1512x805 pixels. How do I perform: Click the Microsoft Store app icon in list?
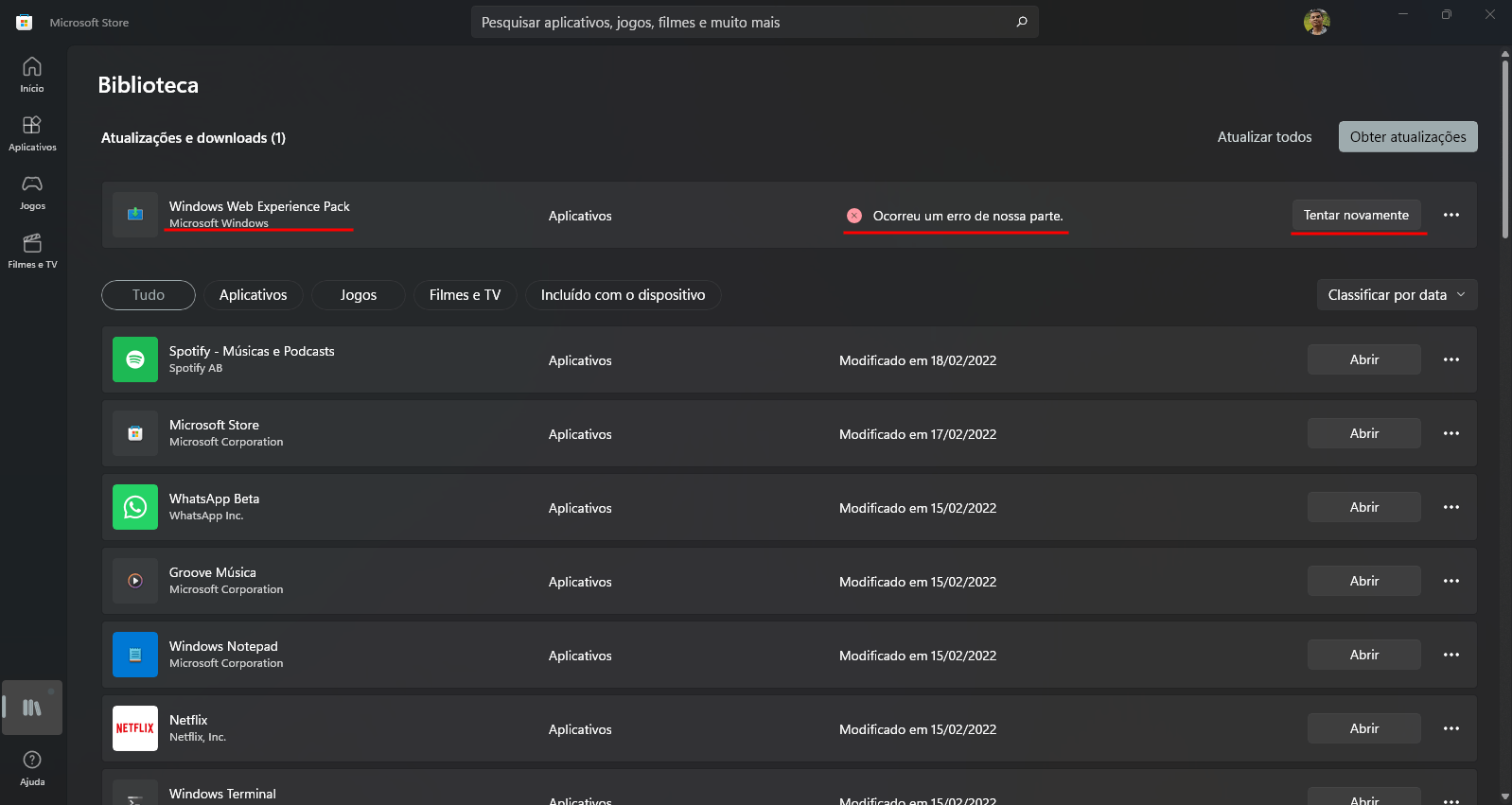click(135, 433)
